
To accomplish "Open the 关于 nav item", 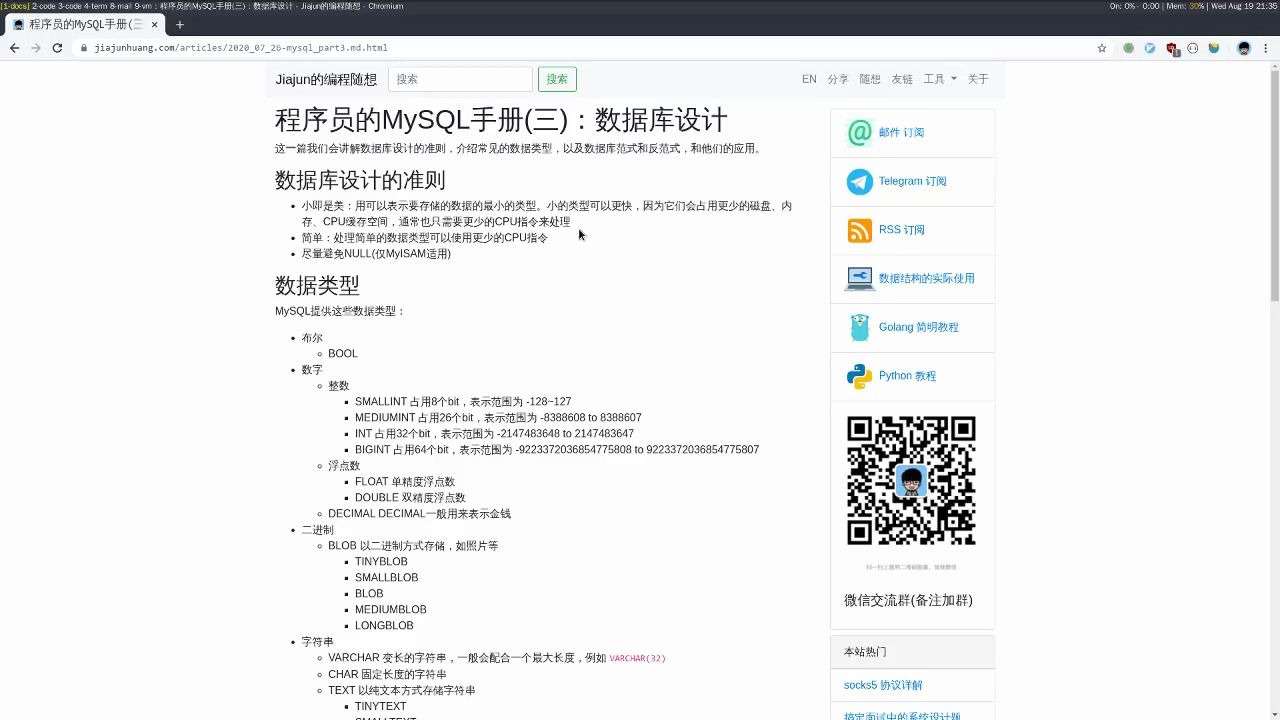I will pyautogui.click(x=978, y=79).
